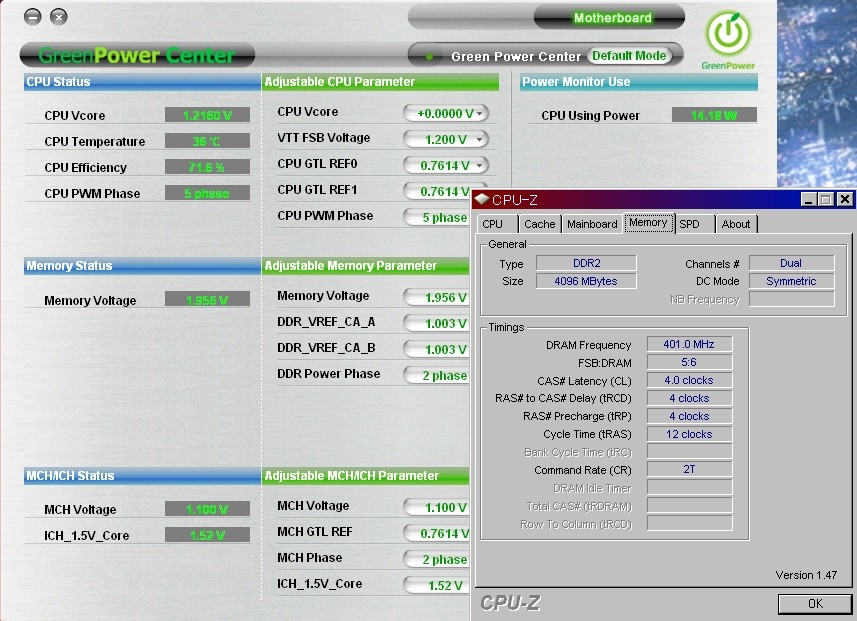Click the 4.0 clocks CAS Latency value

[689, 380]
